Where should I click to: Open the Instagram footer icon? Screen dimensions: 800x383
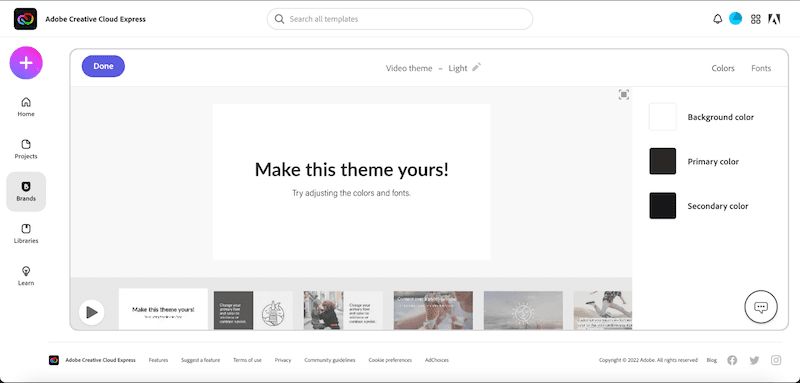tap(776, 360)
